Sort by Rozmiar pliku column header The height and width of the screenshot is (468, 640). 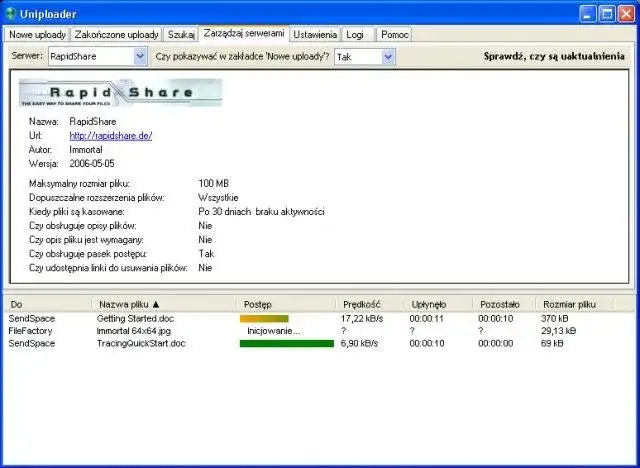point(575,304)
